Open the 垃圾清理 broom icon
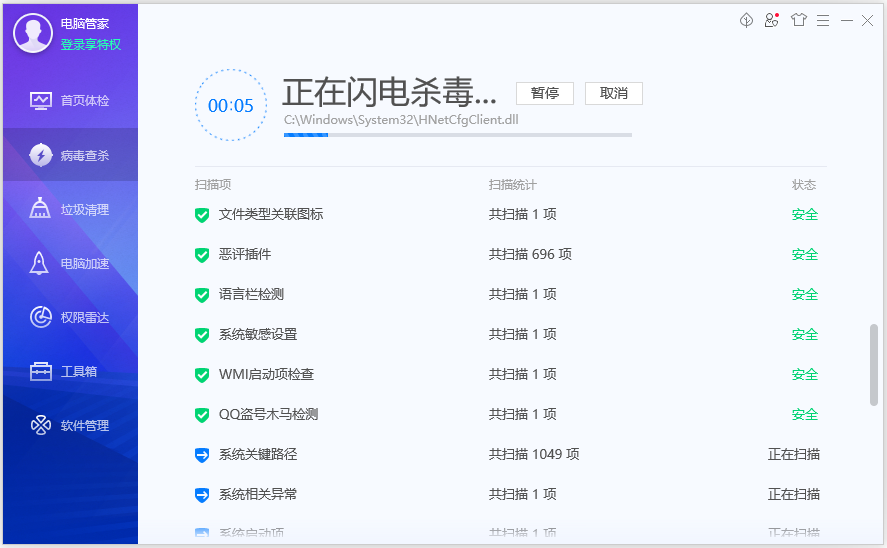Screen dimensions: 887x548 tap(40, 209)
